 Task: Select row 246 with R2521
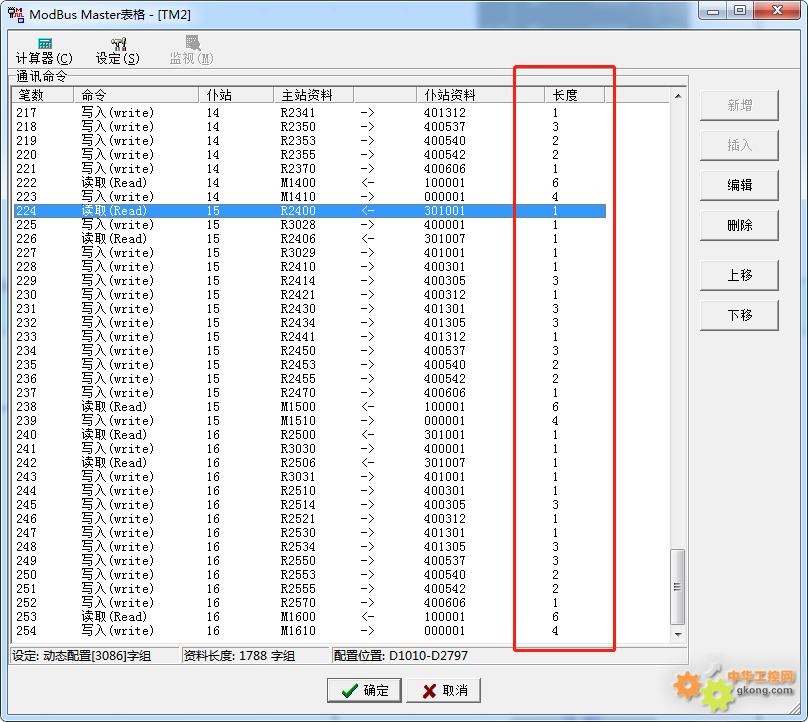(309, 518)
